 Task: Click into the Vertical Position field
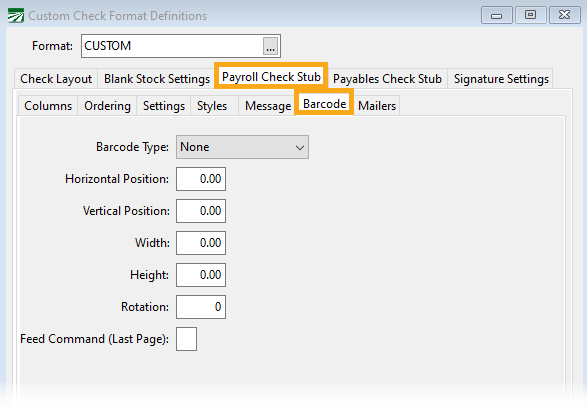tap(201, 211)
